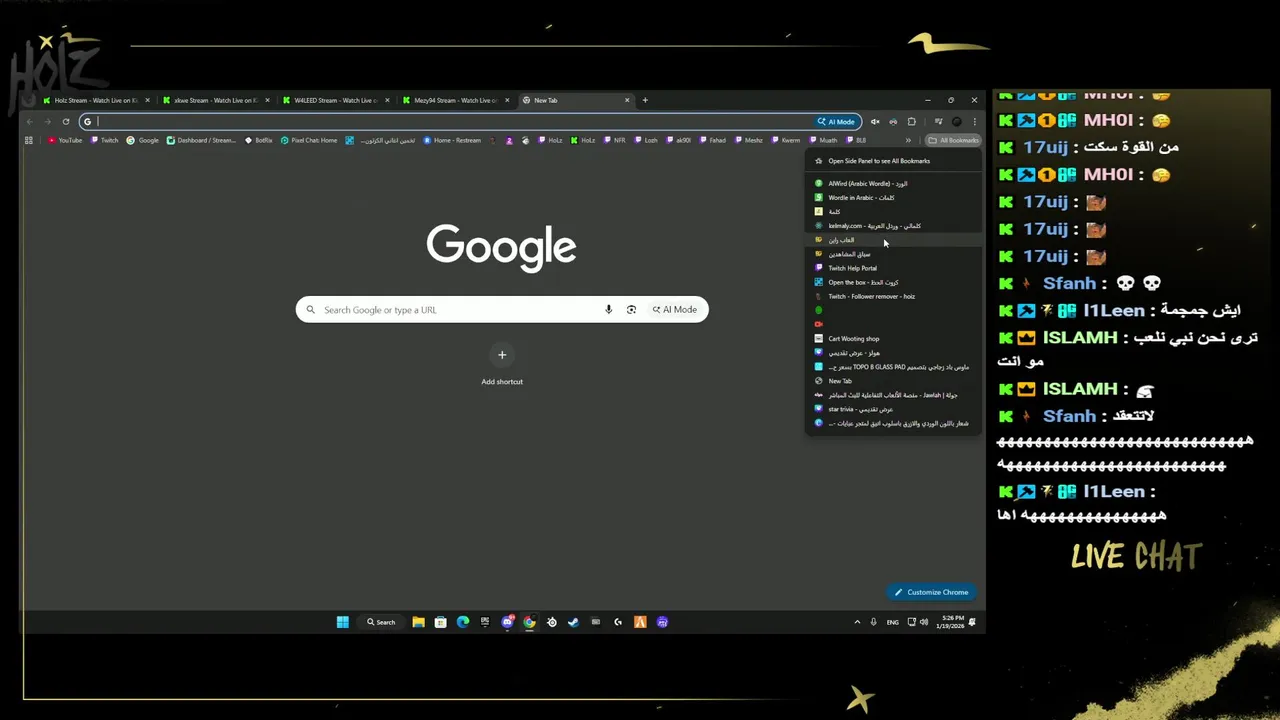Open Discord from the taskbar
This screenshot has width=1280, height=720.
pos(507,622)
